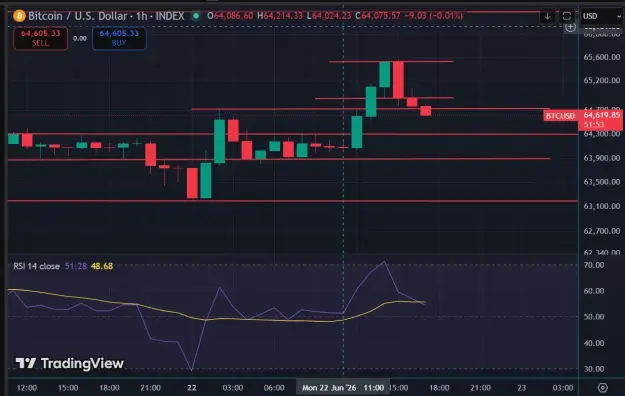Viewport: 625px width, 396px height.
Task: Toggle fullscreen chart view icon
Action: tap(566, 16)
